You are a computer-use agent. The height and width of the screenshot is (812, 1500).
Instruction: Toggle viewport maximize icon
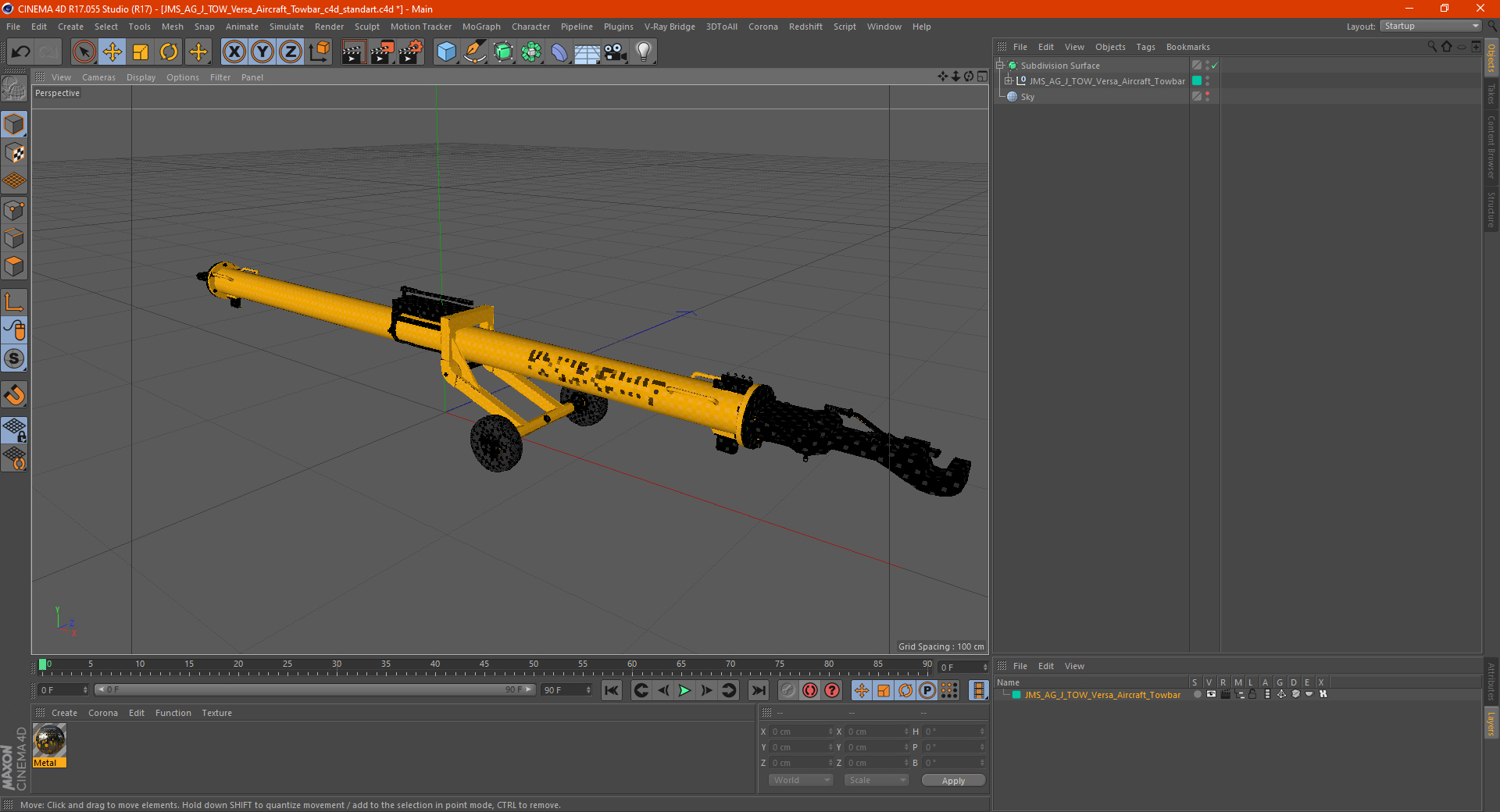pyautogui.click(x=982, y=77)
